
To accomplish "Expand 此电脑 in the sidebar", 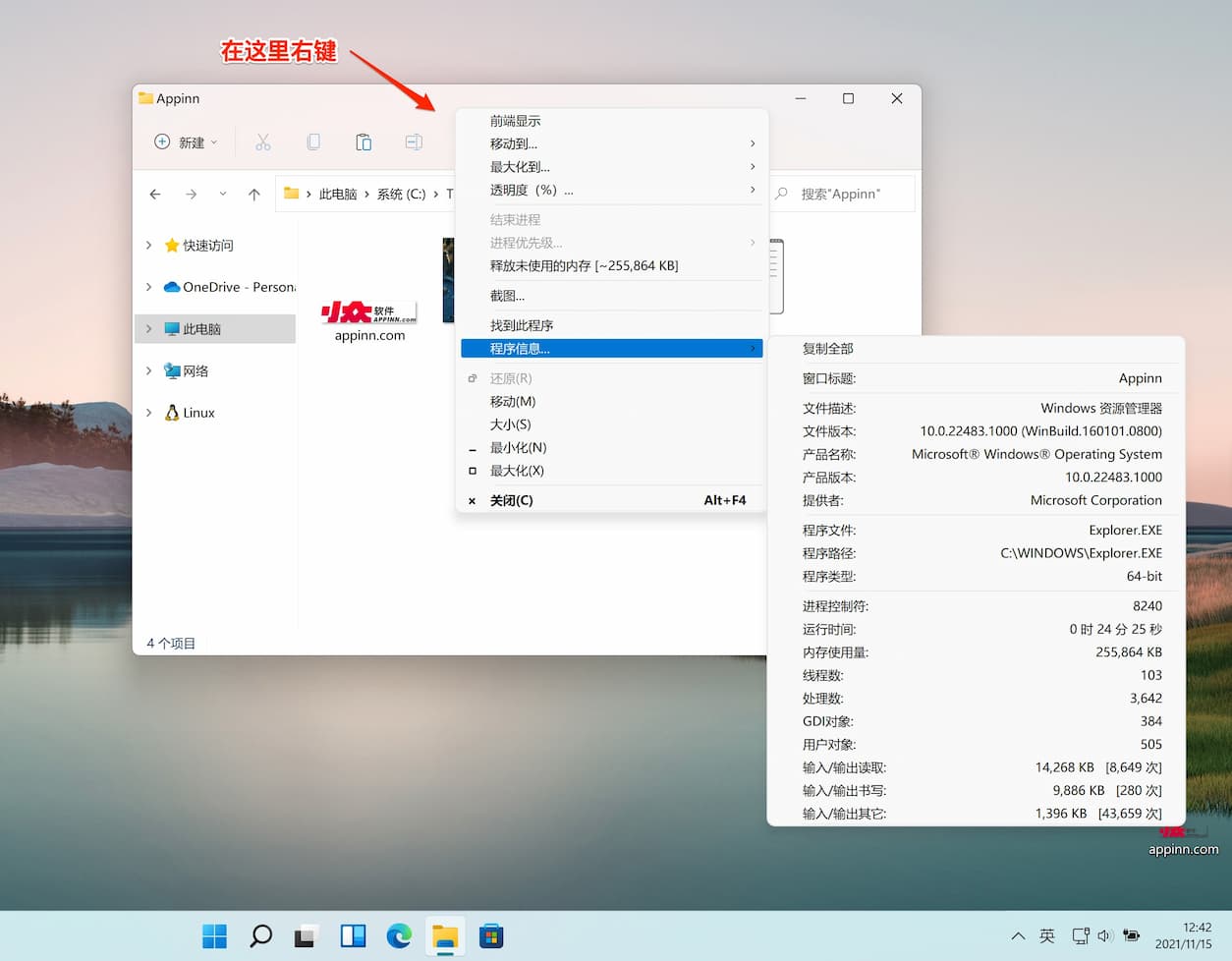I will [147, 328].
